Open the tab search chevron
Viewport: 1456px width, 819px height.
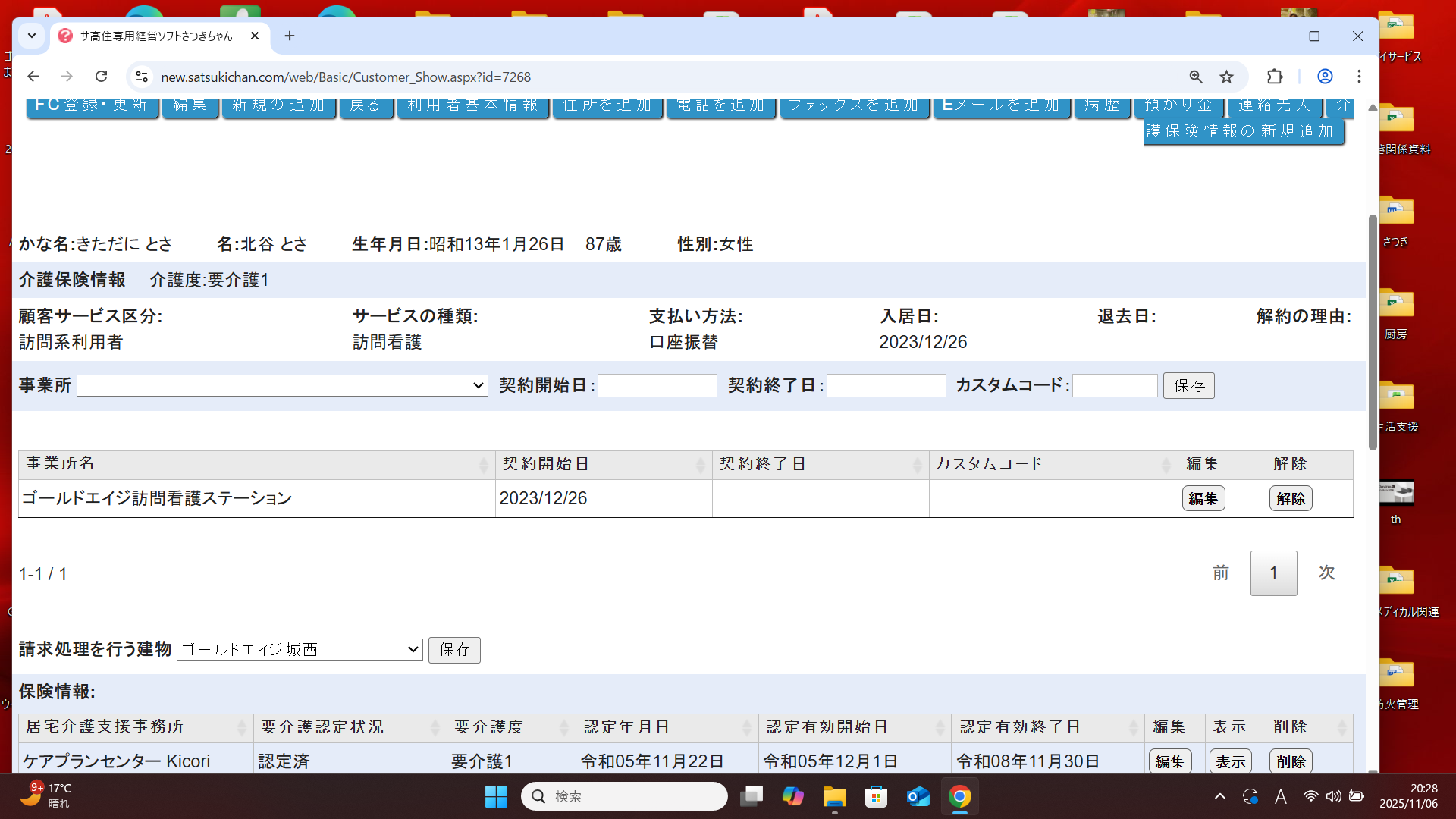pos(31,36)
